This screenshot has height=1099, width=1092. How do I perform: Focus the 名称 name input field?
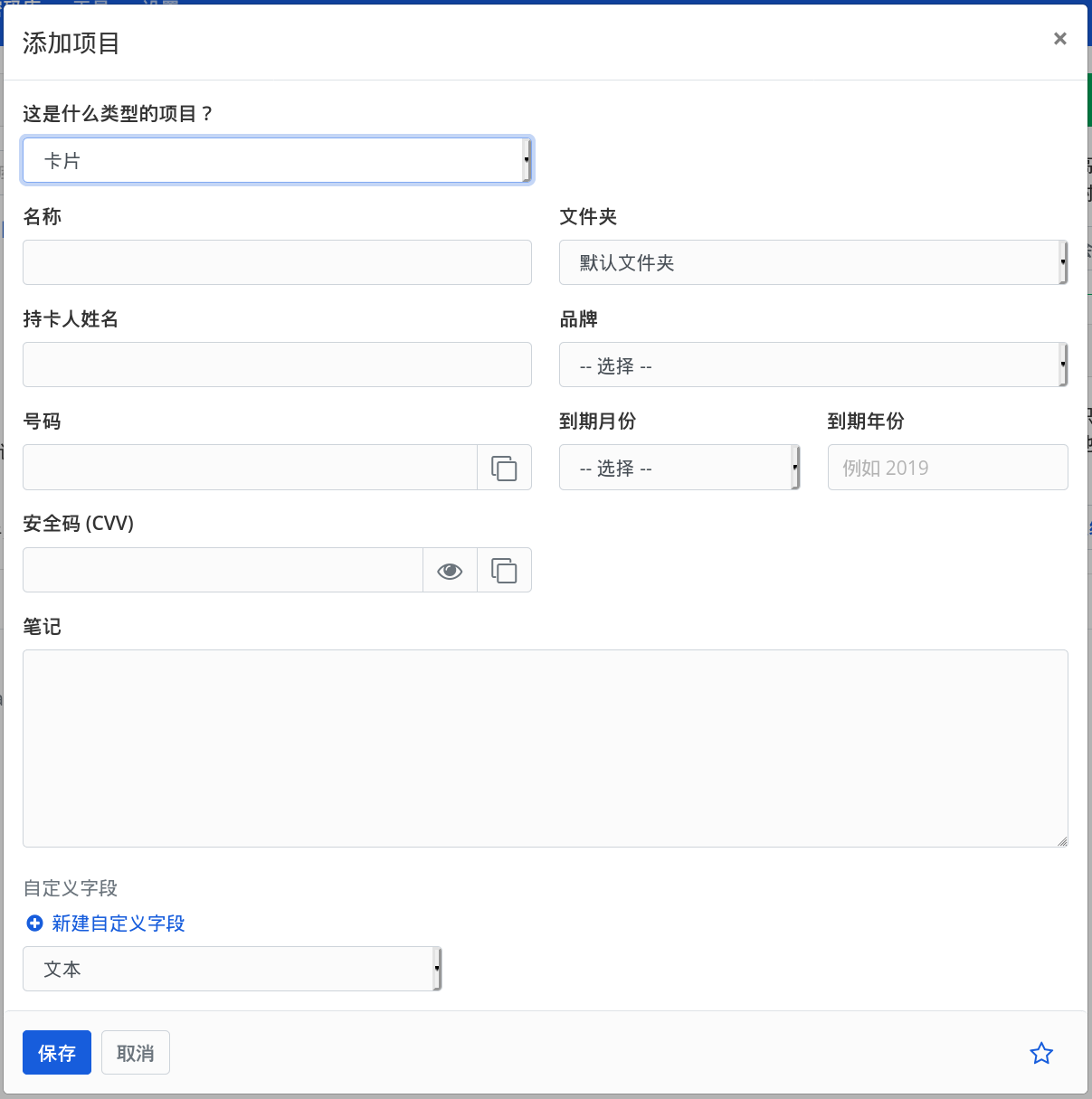point(277,263)
